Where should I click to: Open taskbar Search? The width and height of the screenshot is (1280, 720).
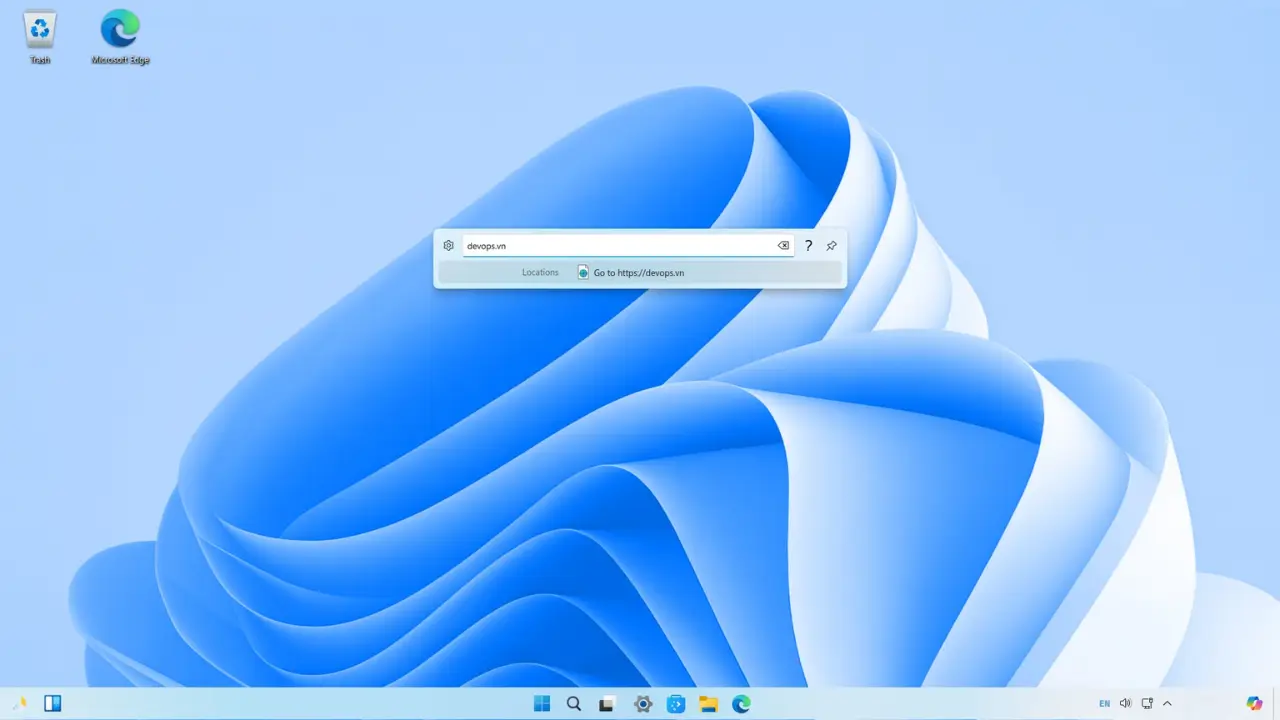point(574,703)
